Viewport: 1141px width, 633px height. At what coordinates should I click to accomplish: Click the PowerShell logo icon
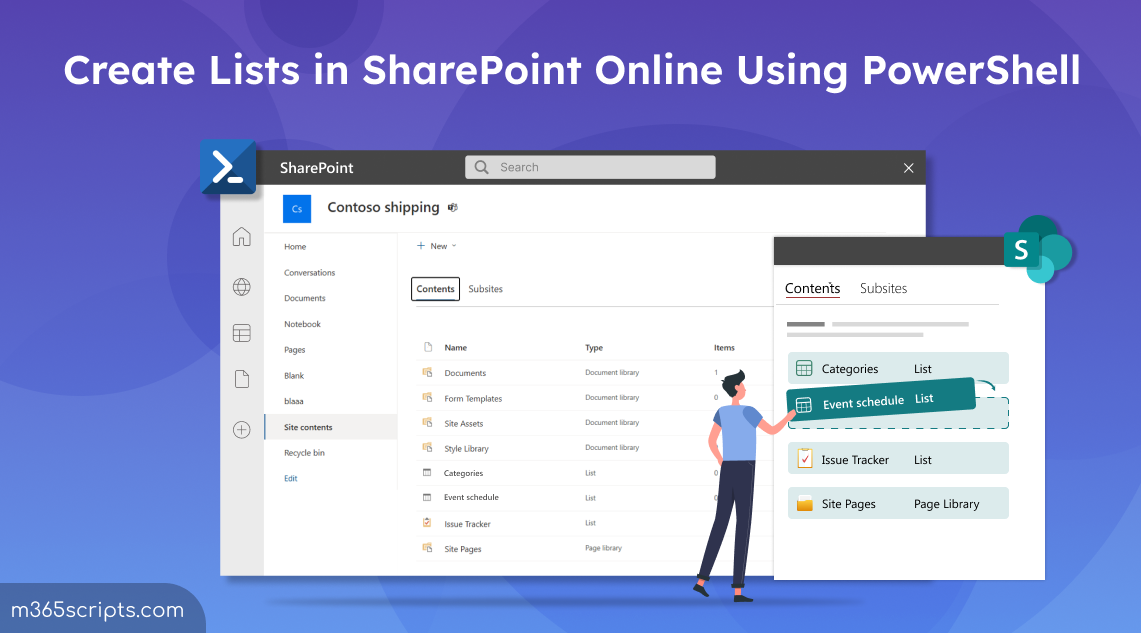228,167
